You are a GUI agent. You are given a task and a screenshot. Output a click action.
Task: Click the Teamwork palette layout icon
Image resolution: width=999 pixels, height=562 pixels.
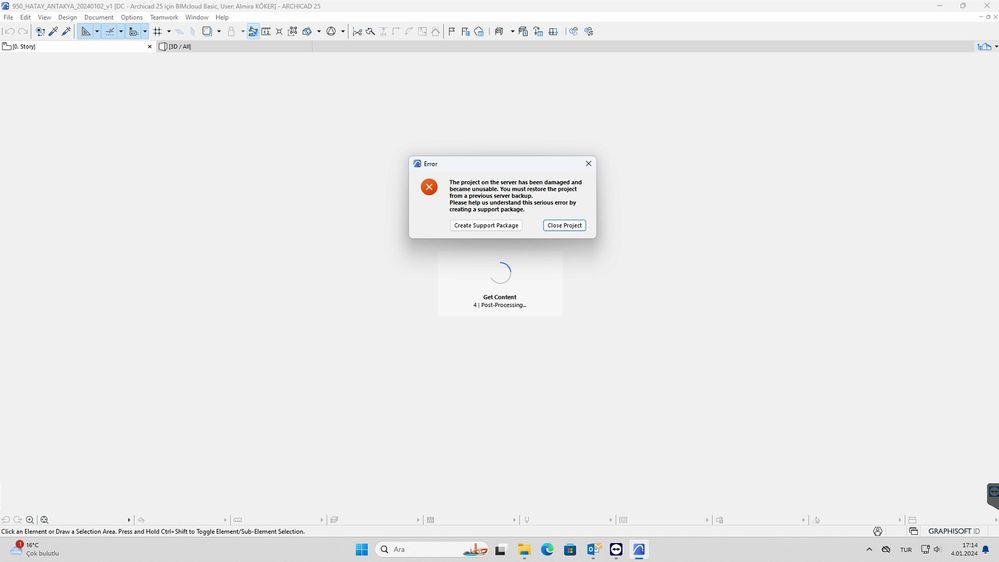pos(553,31)
